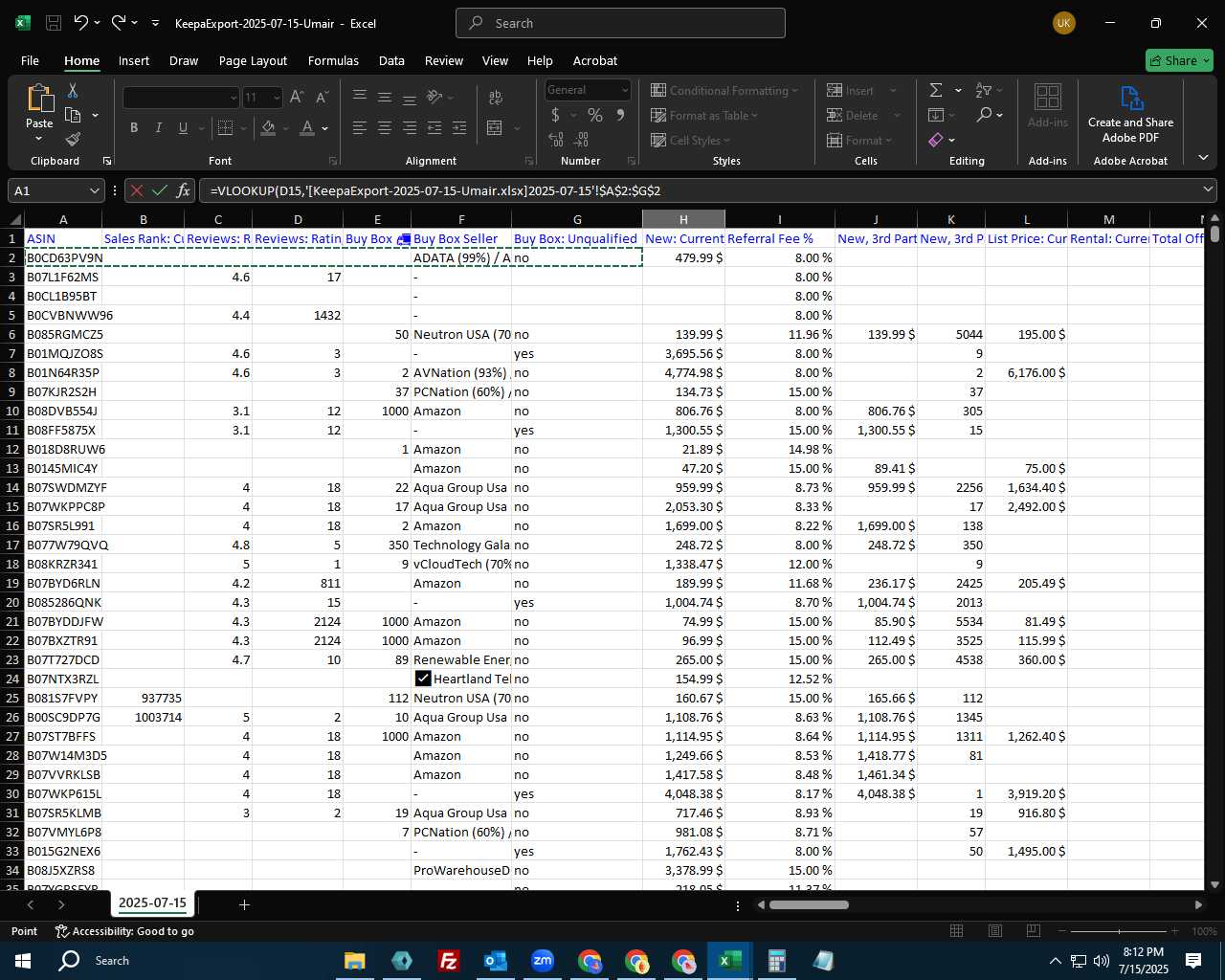This screenshot has height=980, width=1225.
Task: Open Clipboard group dialog launcher
Action: (x=107, y=161)
